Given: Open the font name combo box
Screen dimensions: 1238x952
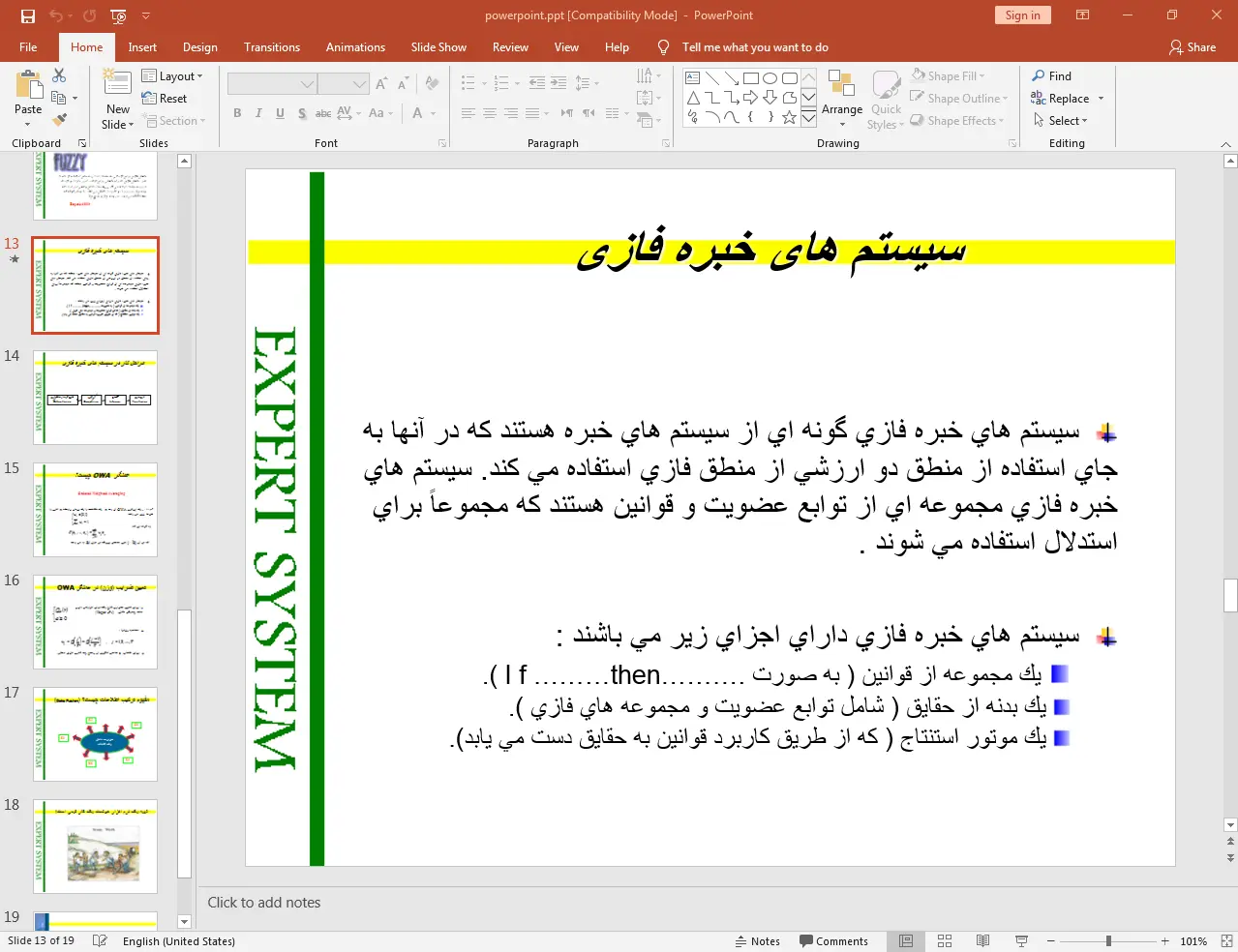Looking at the screenshot, I should pyautogui.click(x=272, y=84).
